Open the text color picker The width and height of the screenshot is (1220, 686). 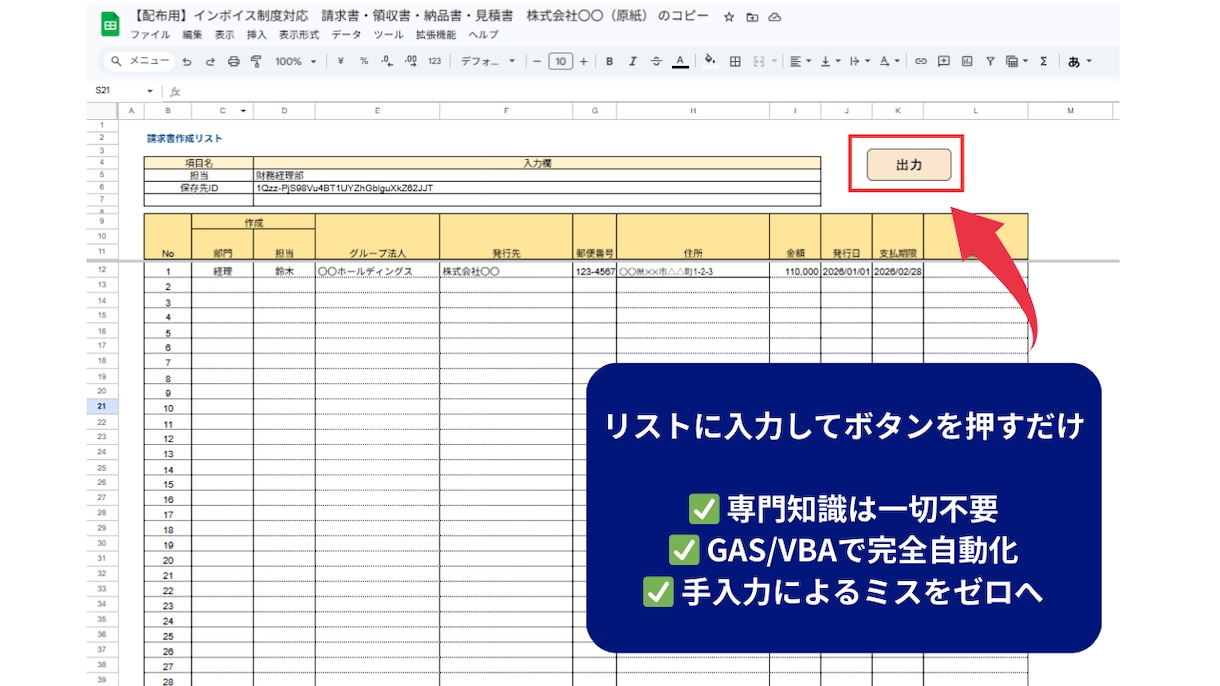[680, 61]
